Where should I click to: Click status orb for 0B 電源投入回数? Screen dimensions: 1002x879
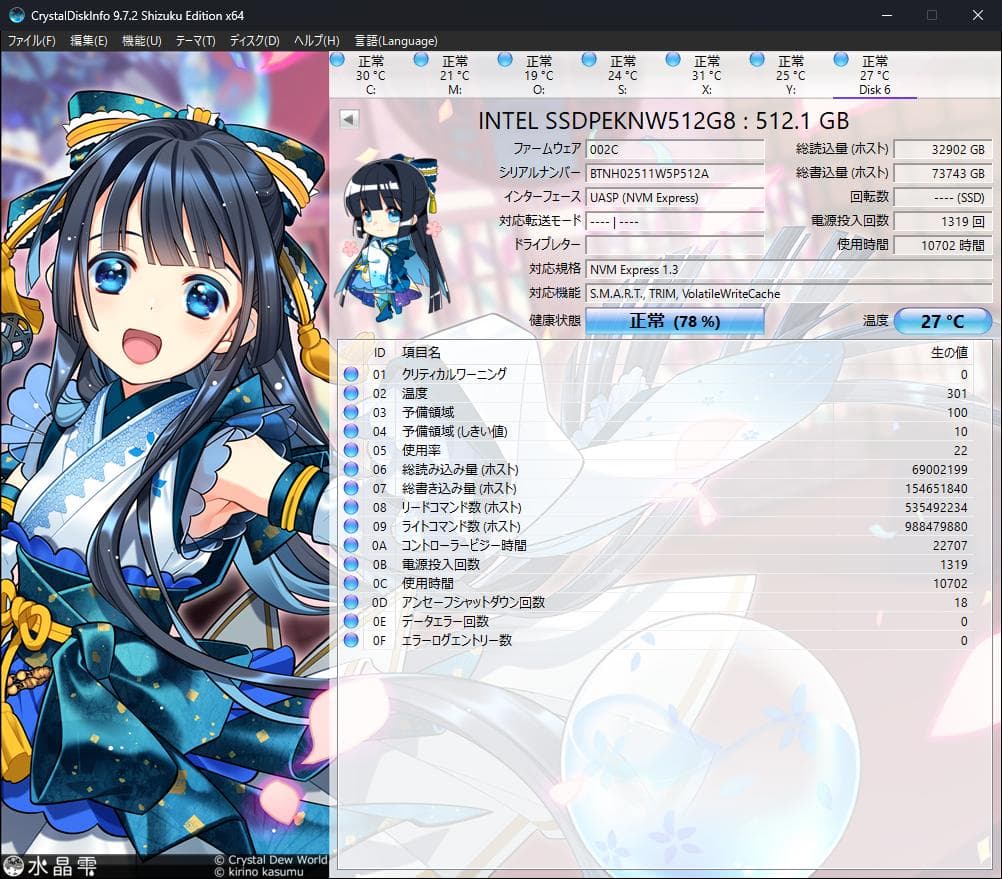[x=351, y=564]
